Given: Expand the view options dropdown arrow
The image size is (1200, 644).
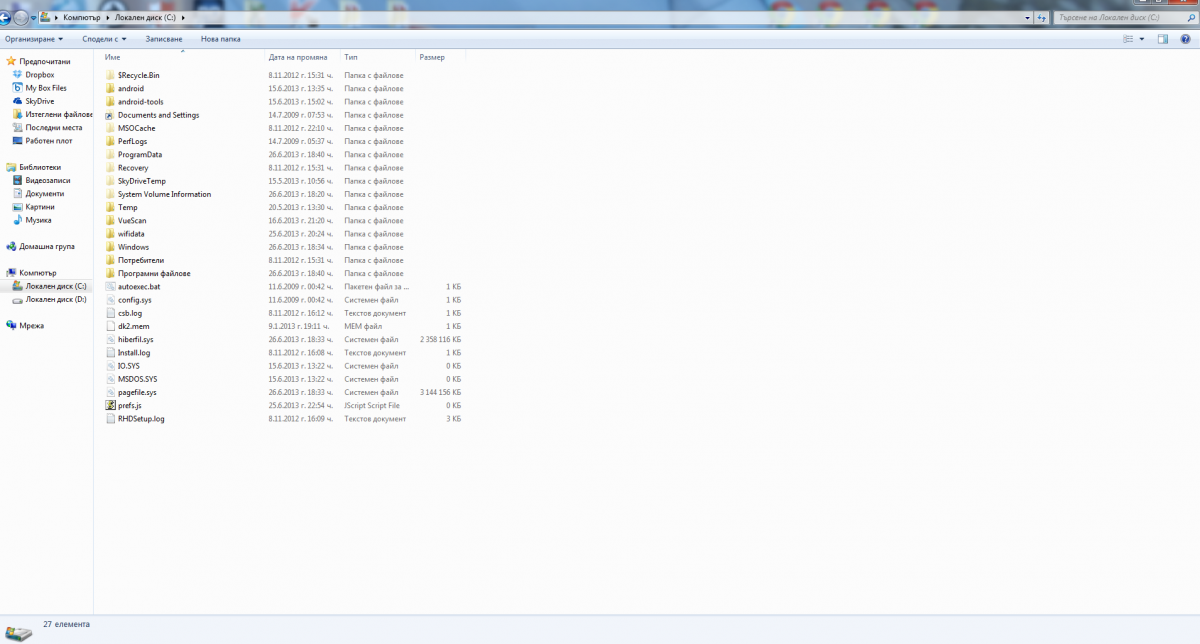Looking at the screenshot, I should coord(1142,39).
